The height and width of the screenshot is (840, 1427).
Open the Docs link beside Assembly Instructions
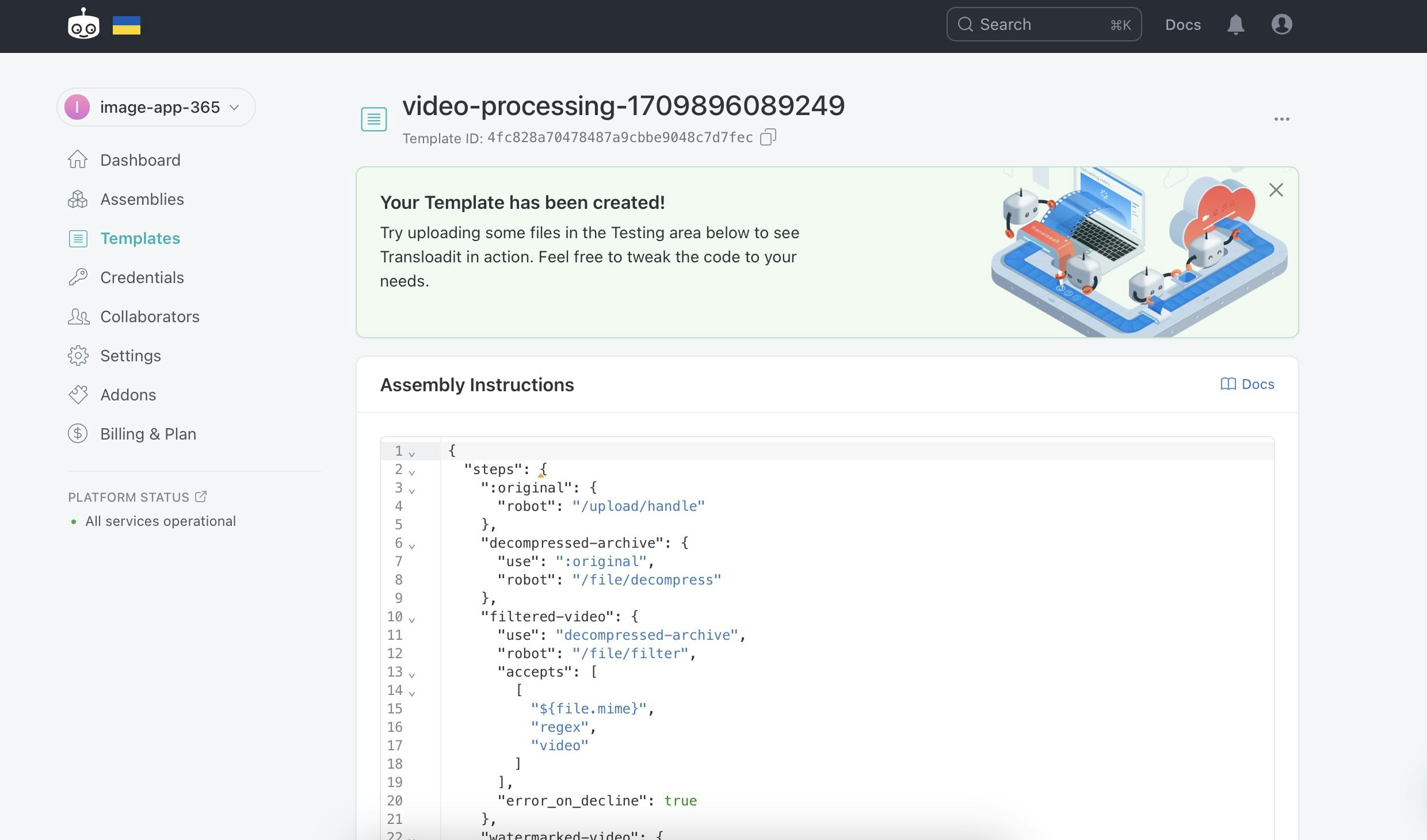pos(1247,384)
